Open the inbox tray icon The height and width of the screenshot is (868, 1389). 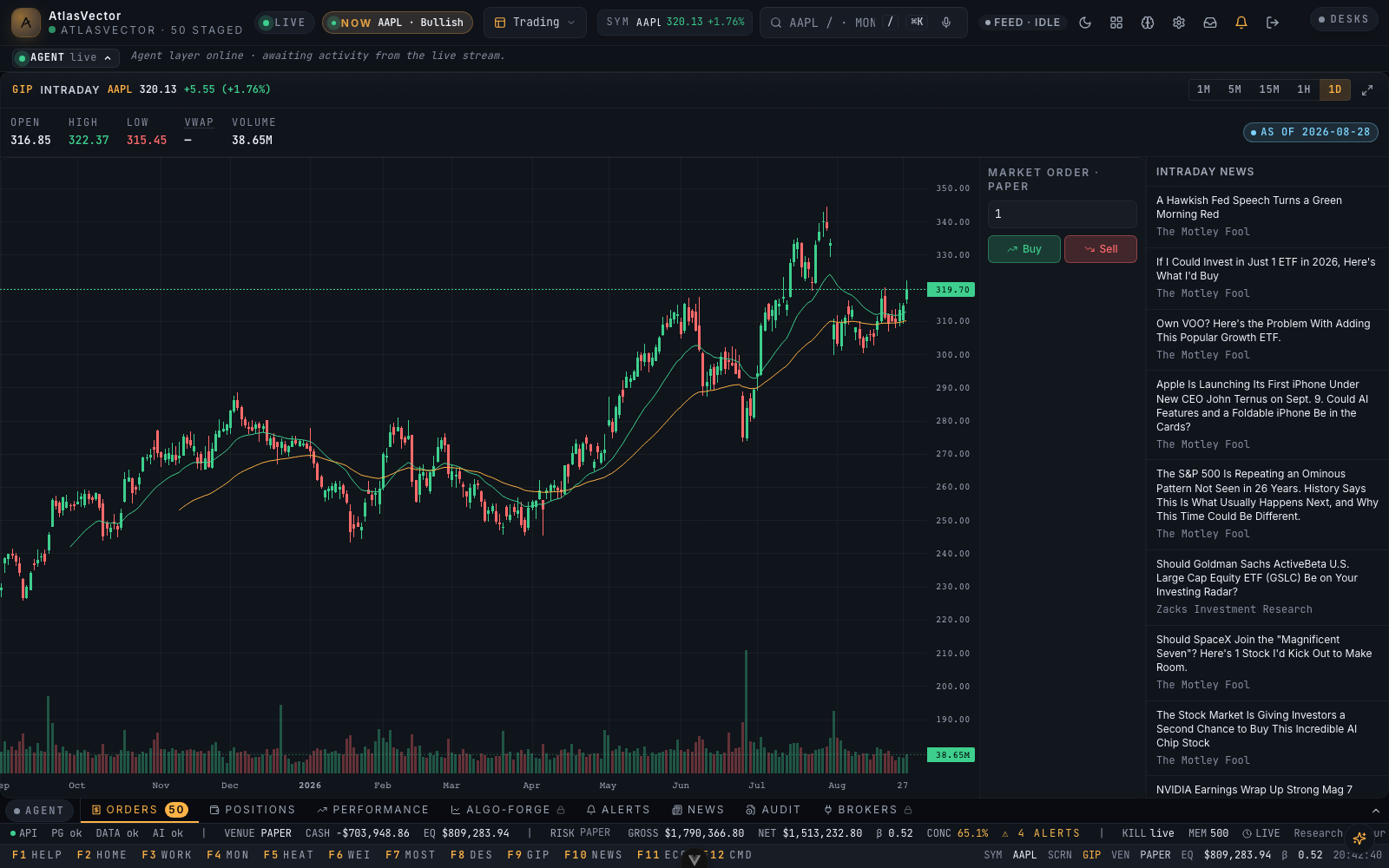coord(1210,23)
